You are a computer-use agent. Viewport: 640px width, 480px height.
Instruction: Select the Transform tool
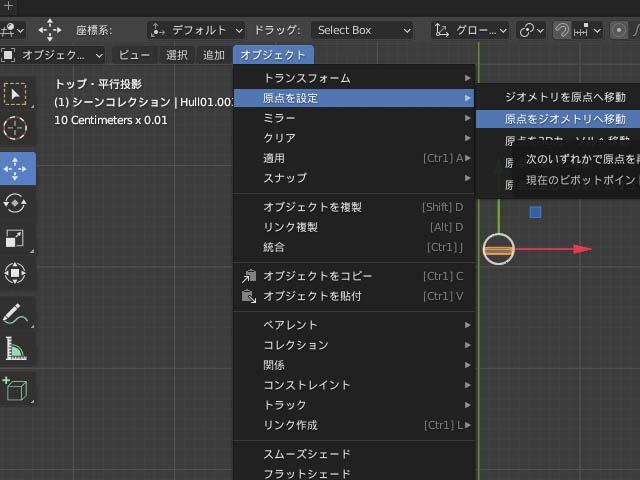(x=15, y=273)
